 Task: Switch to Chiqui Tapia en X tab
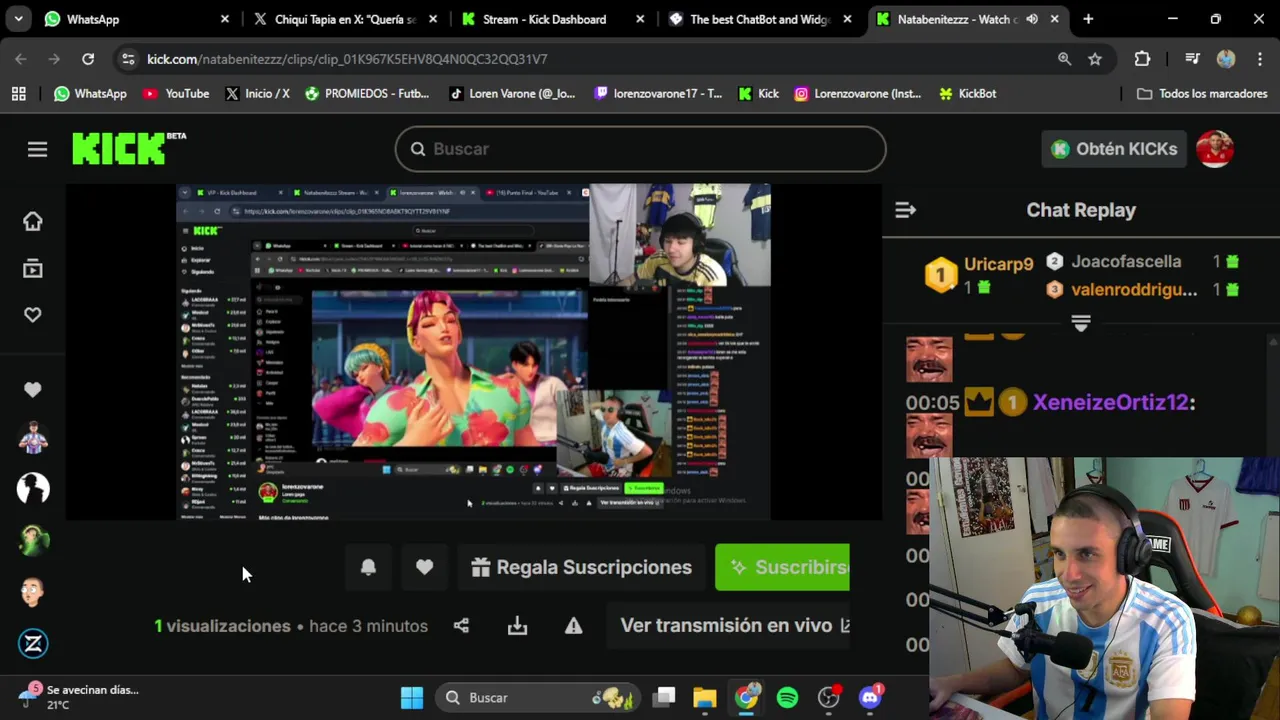coord(344,19)
